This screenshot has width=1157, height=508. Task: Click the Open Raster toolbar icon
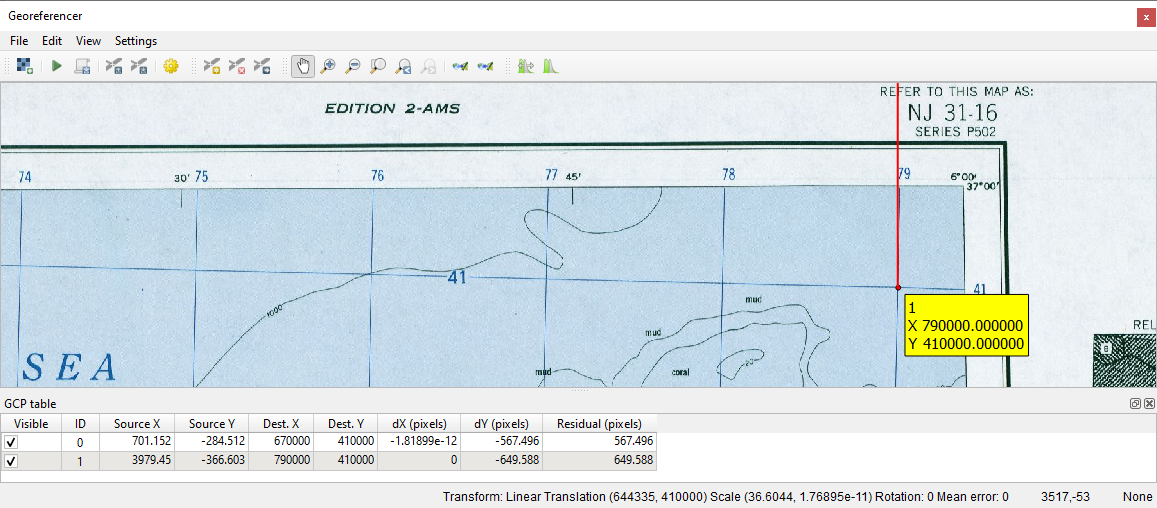[x=25, y=66]
